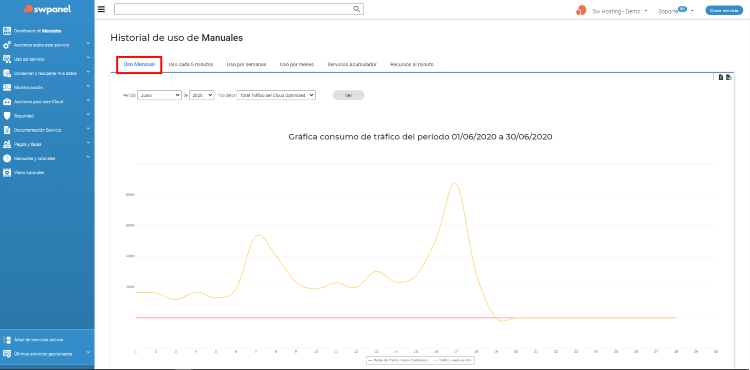
Task: Open the Sw Hosting - Demo account dropdown
Action: pyautogui.click(x=620, y=11)
